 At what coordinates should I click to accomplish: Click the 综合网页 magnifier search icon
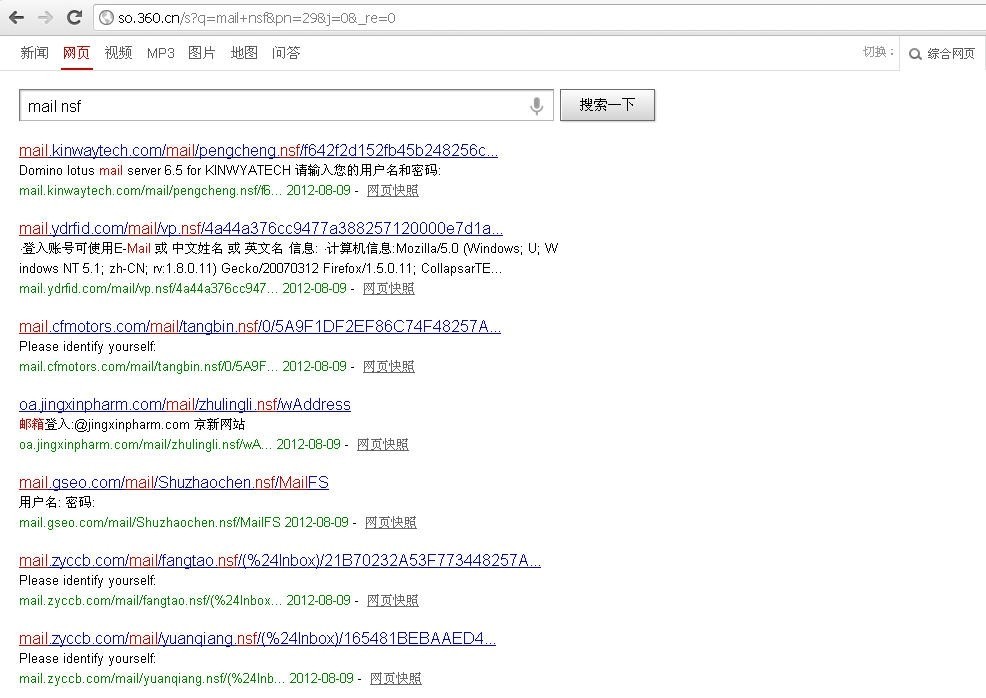915,54
